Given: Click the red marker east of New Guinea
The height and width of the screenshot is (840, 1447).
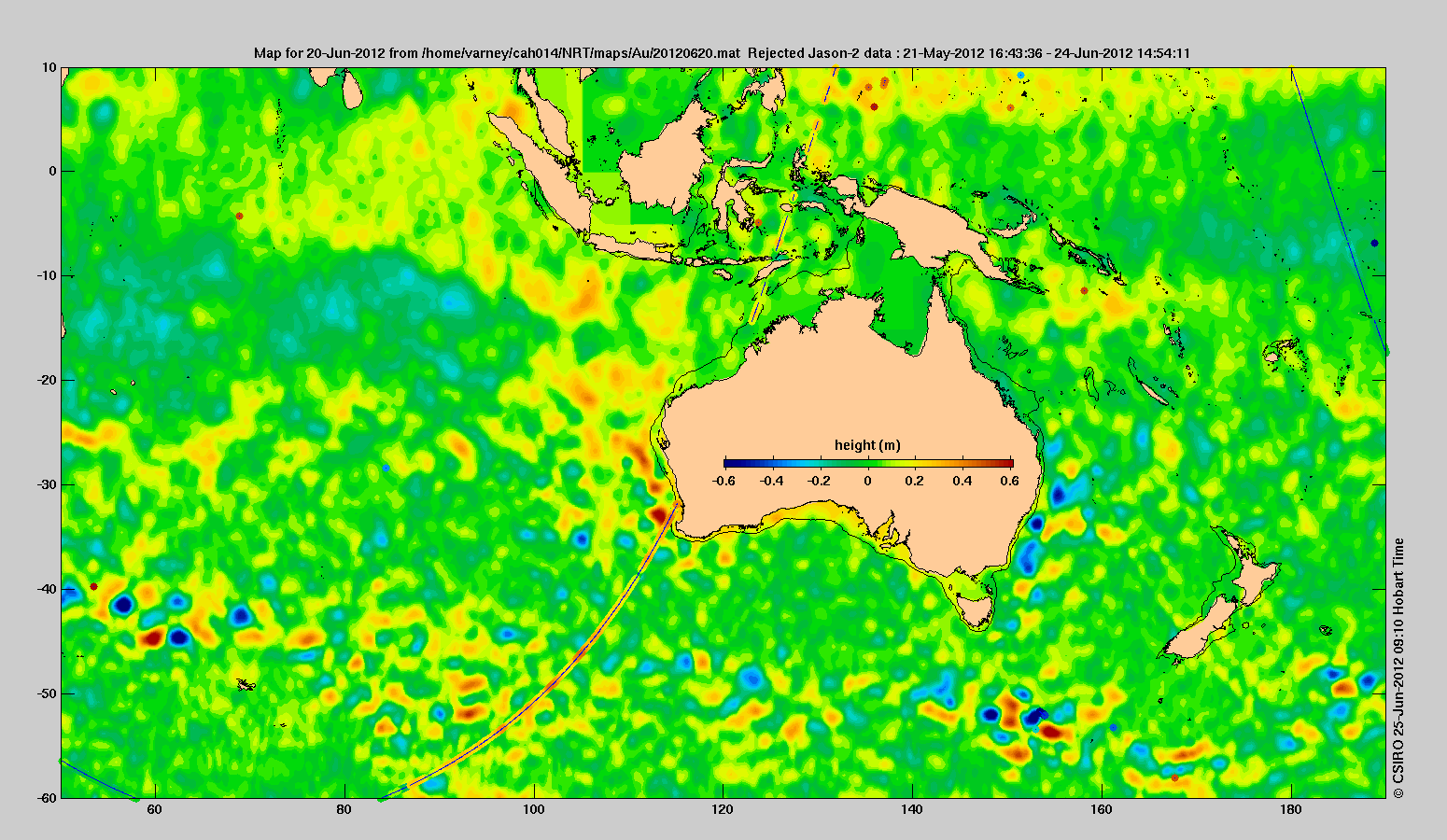Looking at the screenshot, I should [x=1084, y=290].
